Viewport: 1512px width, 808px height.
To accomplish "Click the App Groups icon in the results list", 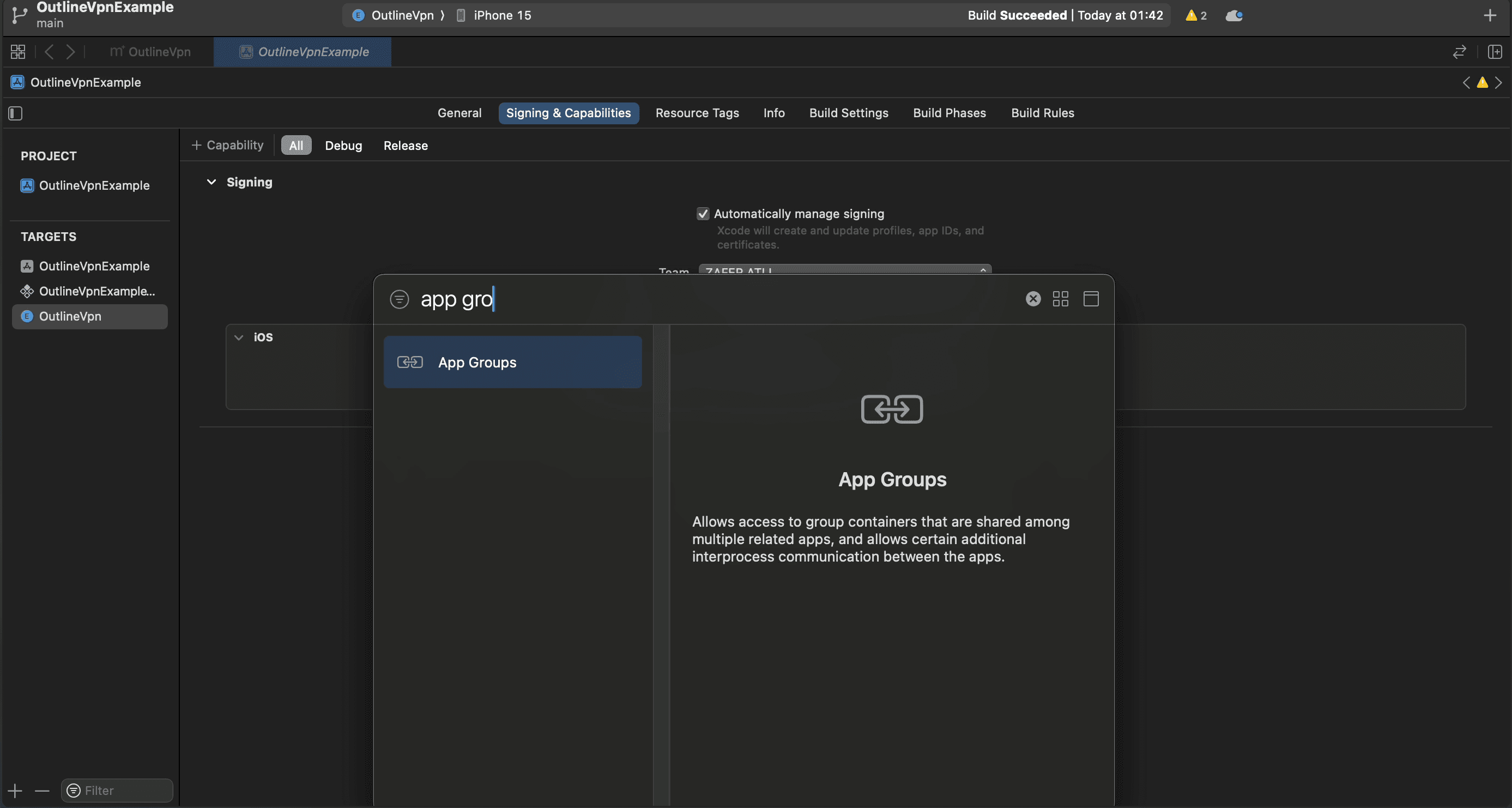I will 410,361.
